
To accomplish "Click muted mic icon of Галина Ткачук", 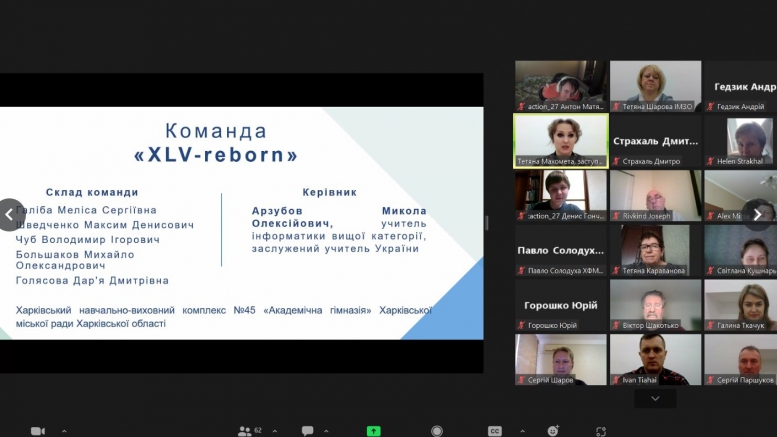I will pyautogui.click(x=711, y=326).
